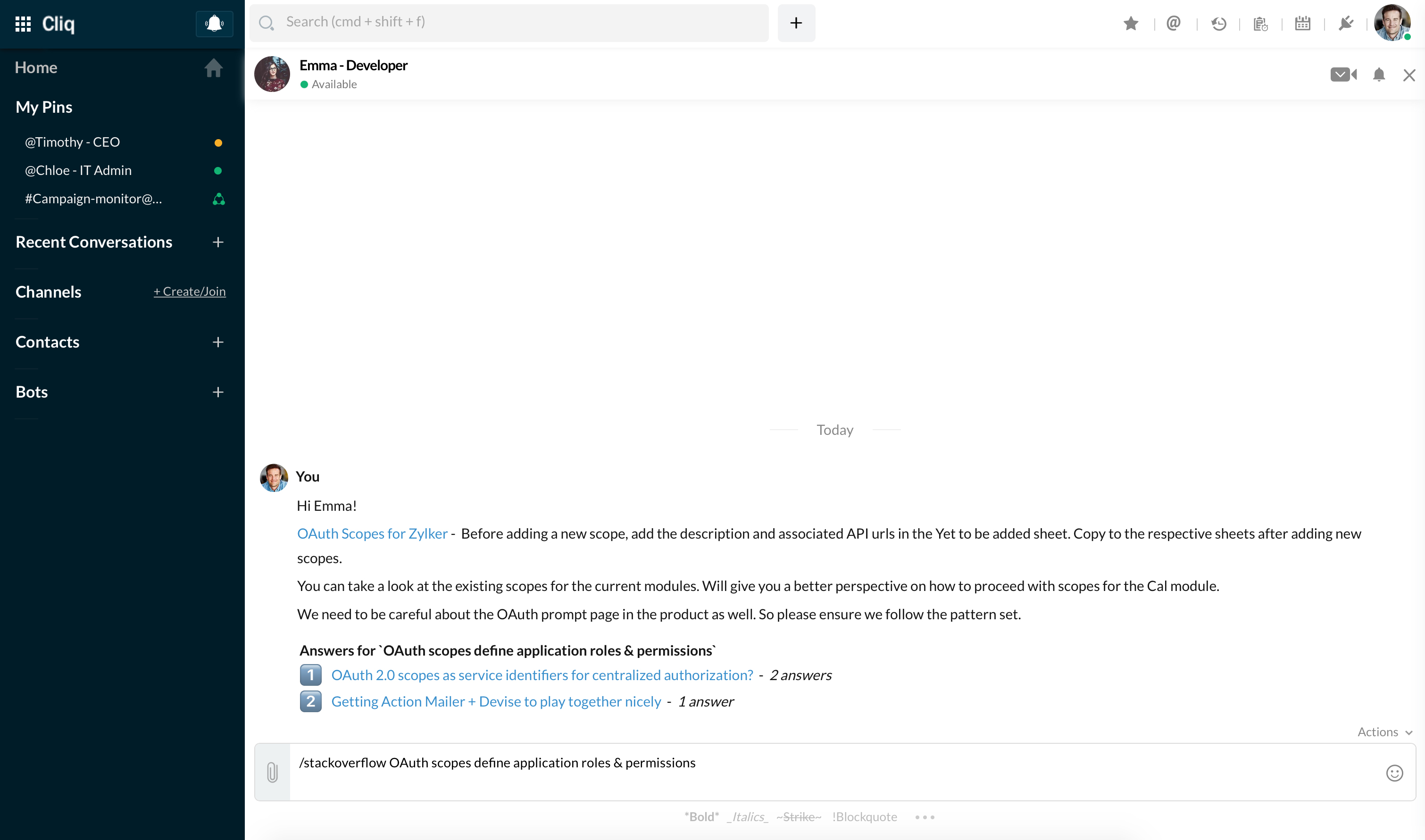Click Timothy's orange status dot
Image resolution: width=1425 pixels, height=840 pixels.
click(x=218, y=142)
